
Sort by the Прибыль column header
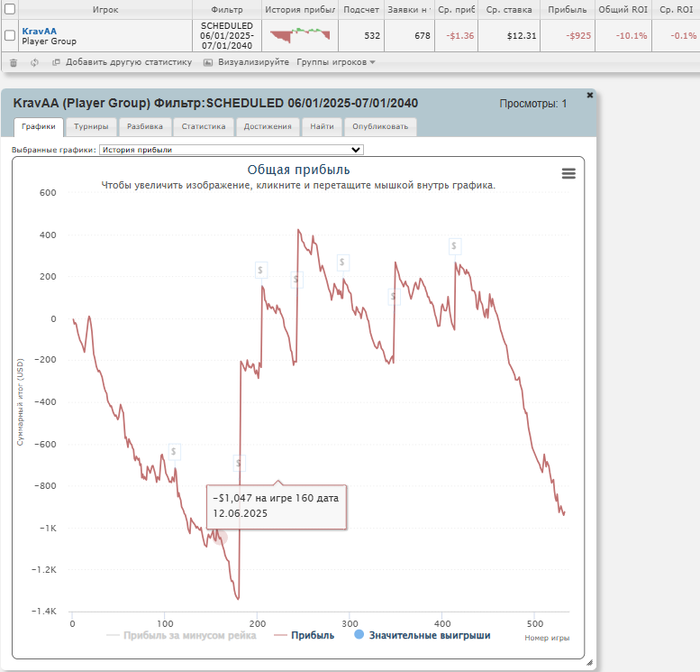pyautogui.click(x=567, y=9)
